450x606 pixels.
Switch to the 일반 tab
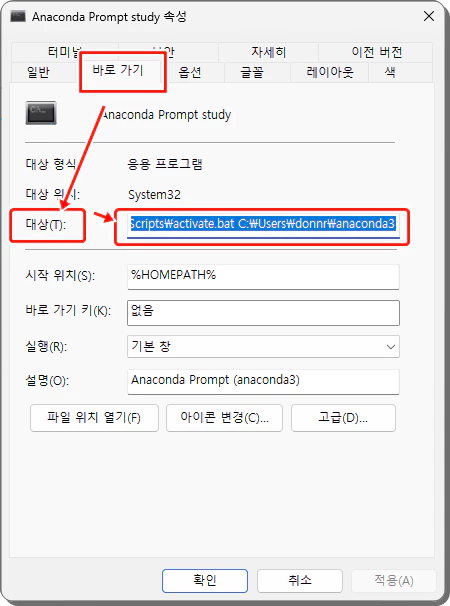tap(38, 72)
